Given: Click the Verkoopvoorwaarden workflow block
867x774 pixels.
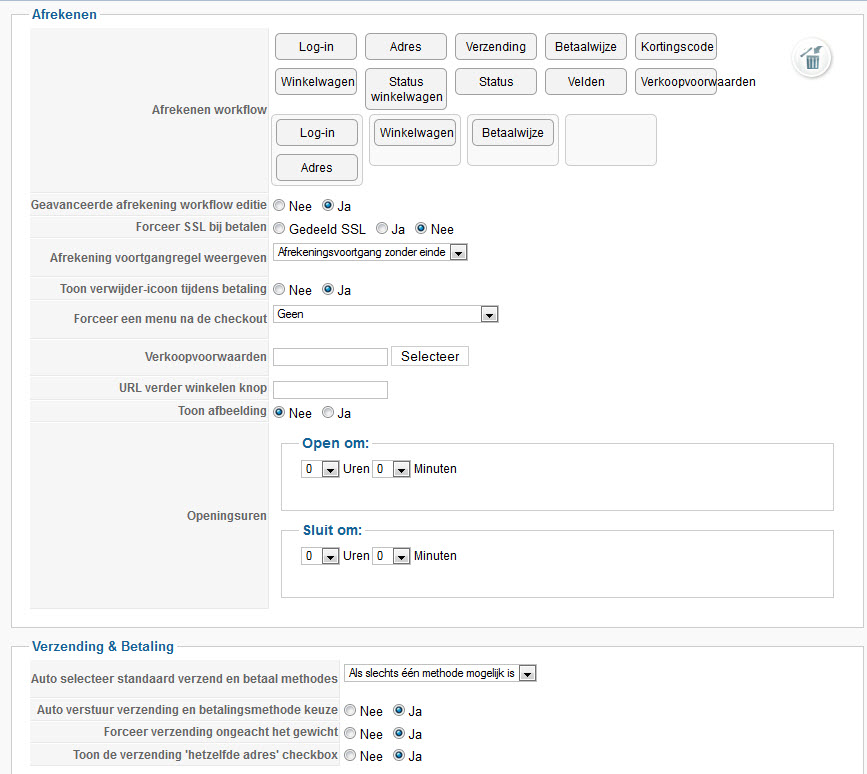Looking at the screenshot, I should (676, 82).
